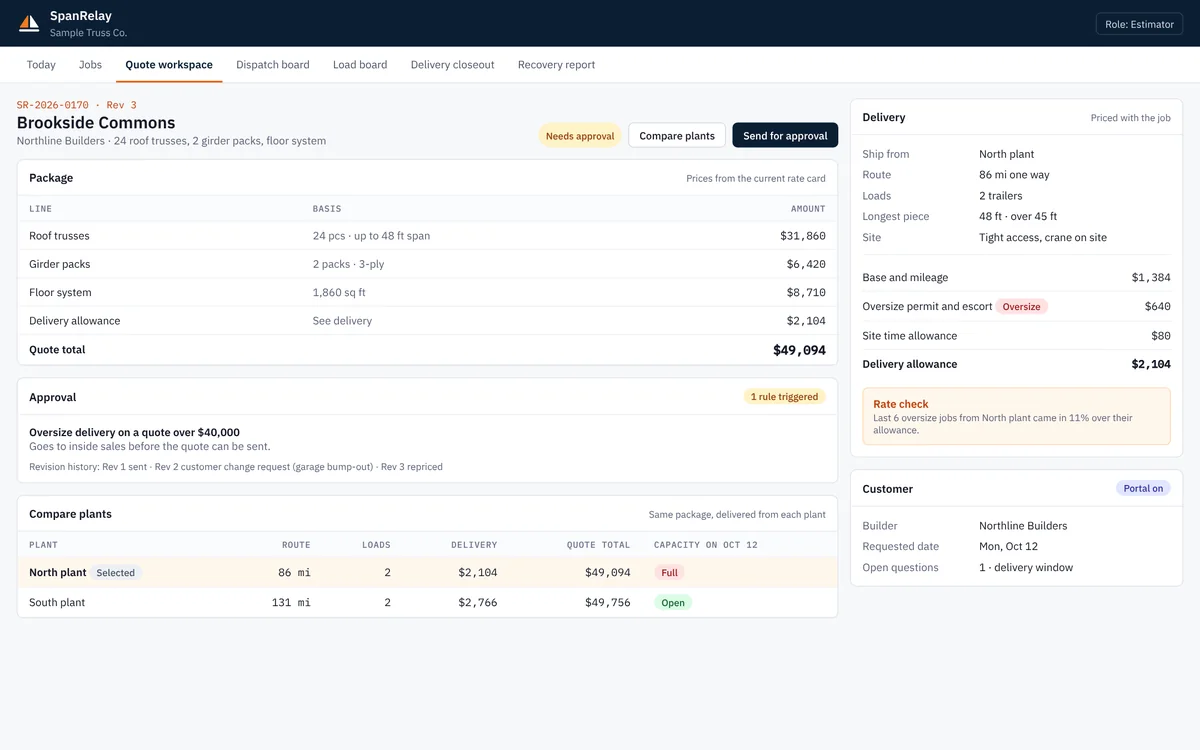Click the $2,766 South plant delivery value
1200x750 pixels.
tap(478, 603)
